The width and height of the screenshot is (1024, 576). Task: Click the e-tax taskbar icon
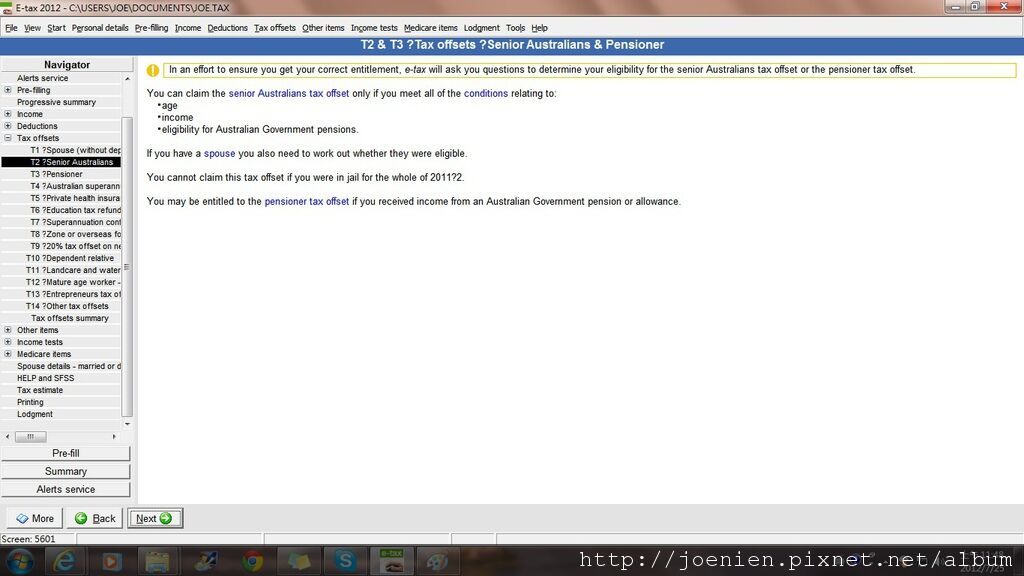[392, 561]
